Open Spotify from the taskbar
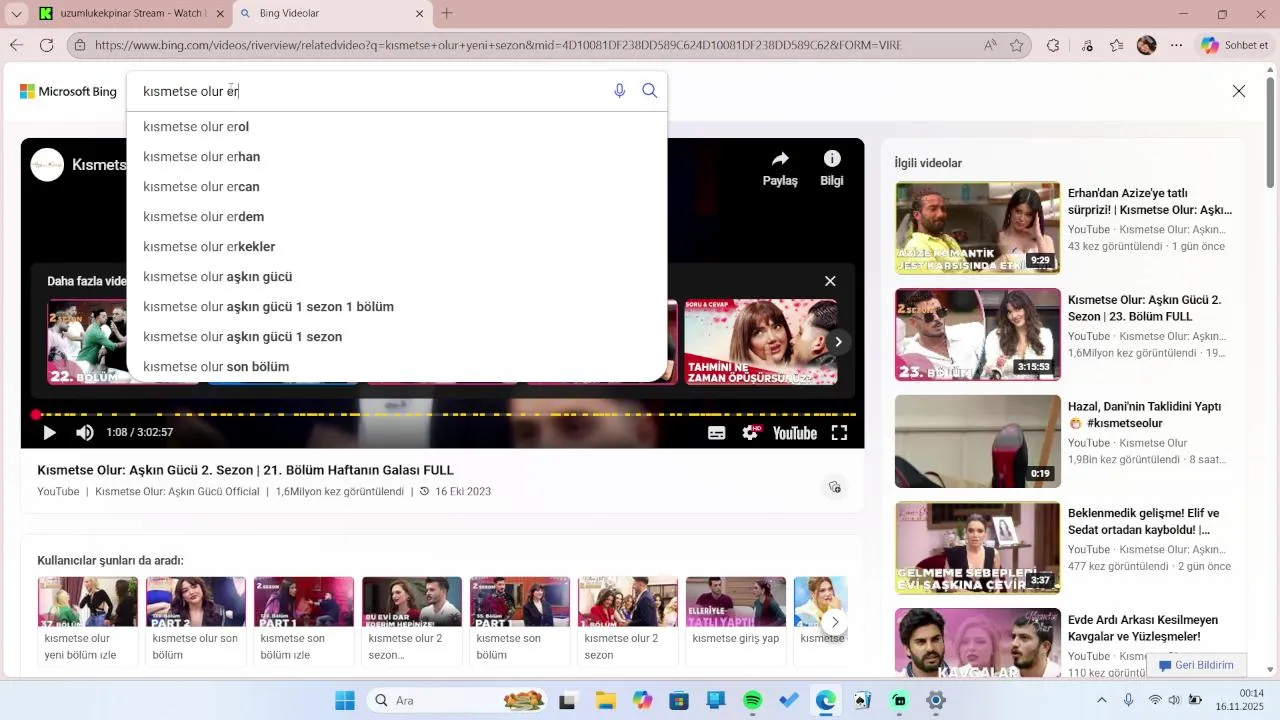 (753, 701)
